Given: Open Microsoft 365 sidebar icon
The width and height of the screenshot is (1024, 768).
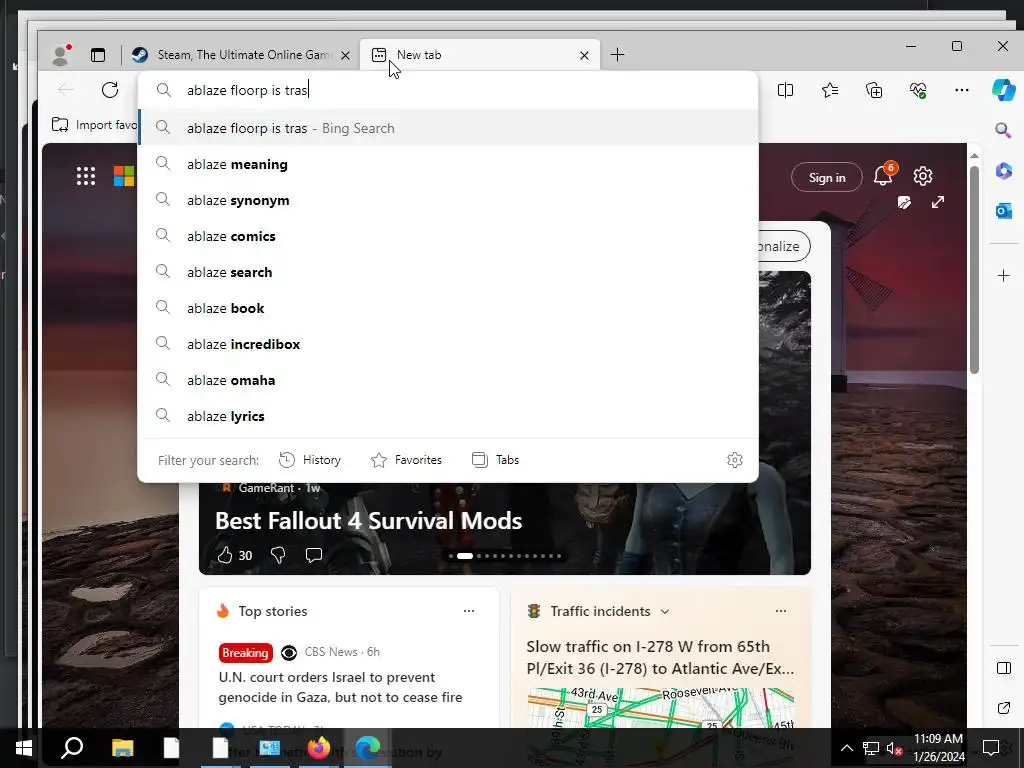Looking at the screenshot, I should [x=1004, y=170].
